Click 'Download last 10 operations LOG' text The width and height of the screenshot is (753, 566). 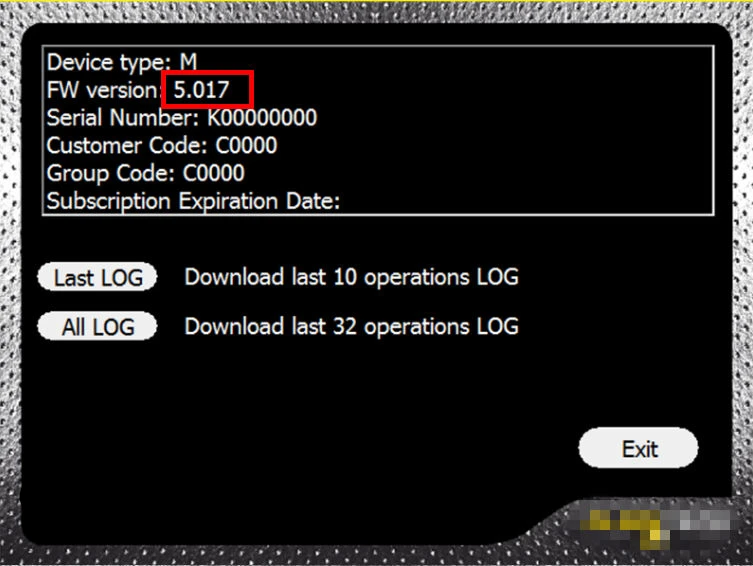[352, 277]
